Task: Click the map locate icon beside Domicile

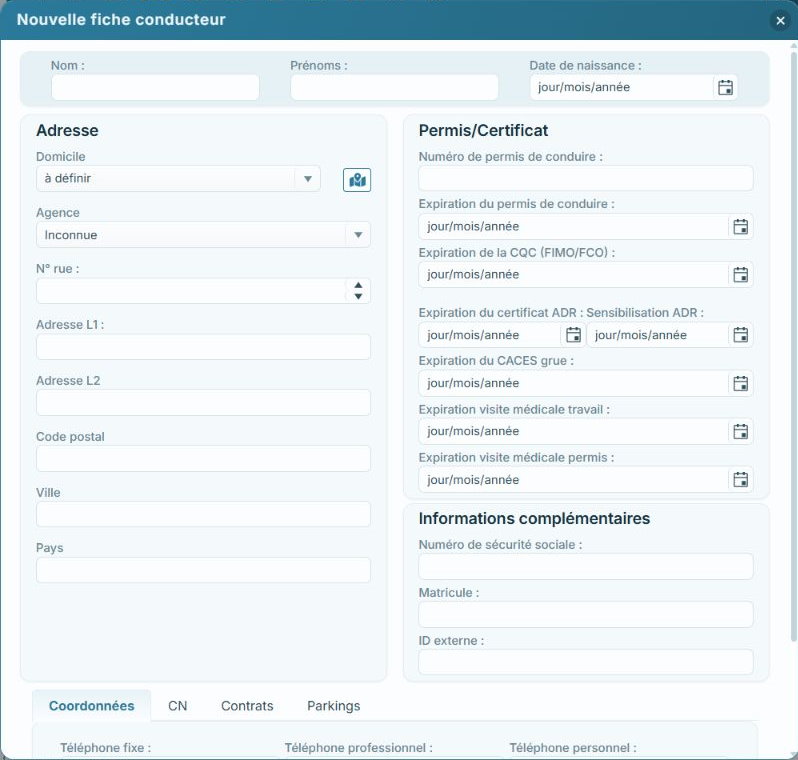Action: coord(357,180)
